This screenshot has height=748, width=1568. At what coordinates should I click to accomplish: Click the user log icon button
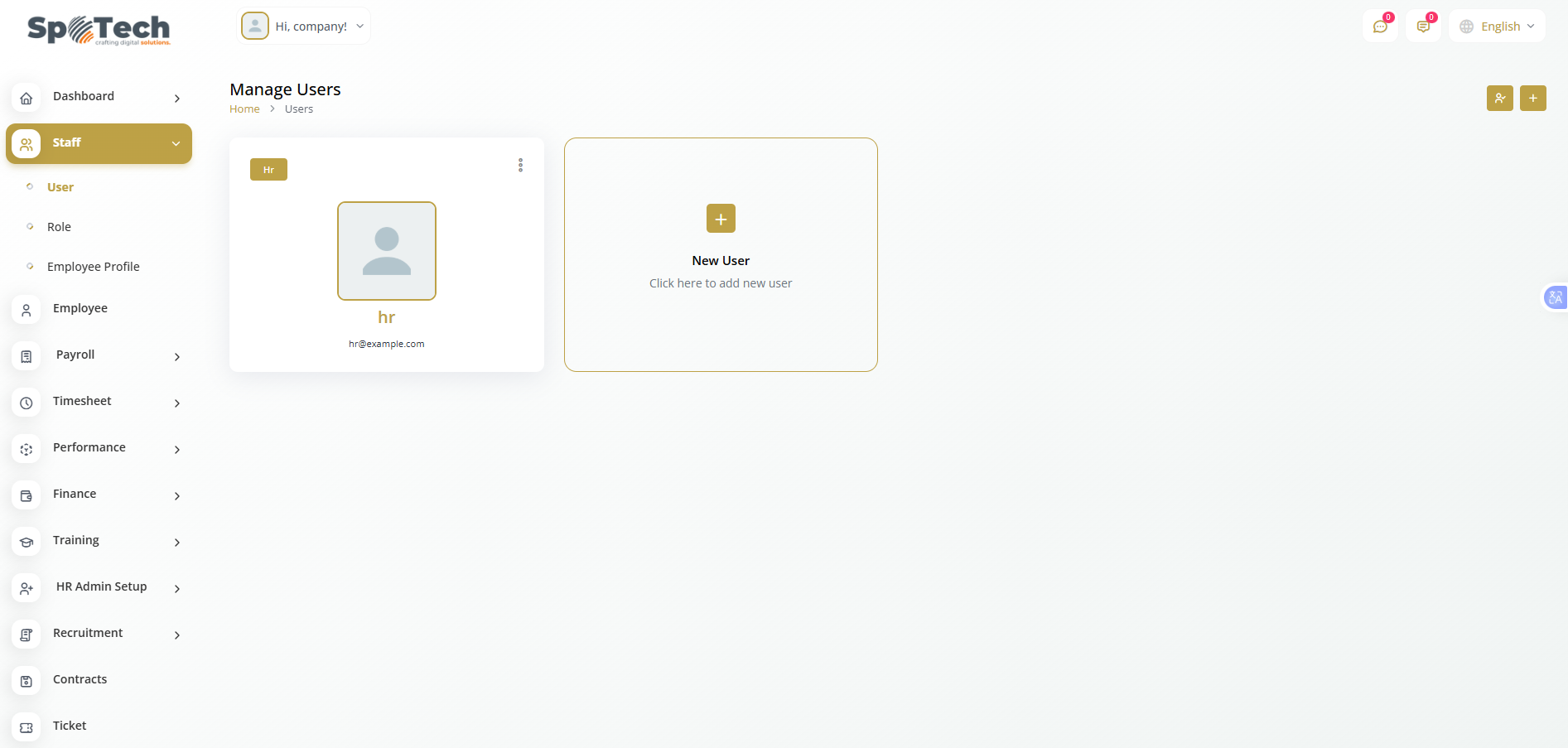pos(1499,98)
